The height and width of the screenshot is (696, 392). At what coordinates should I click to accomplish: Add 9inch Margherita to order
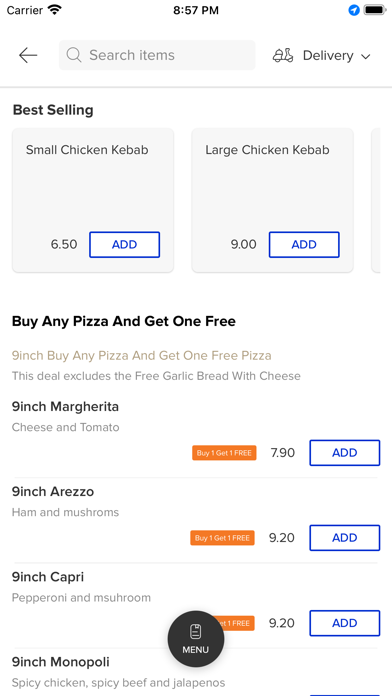click(x=345, y=453)
